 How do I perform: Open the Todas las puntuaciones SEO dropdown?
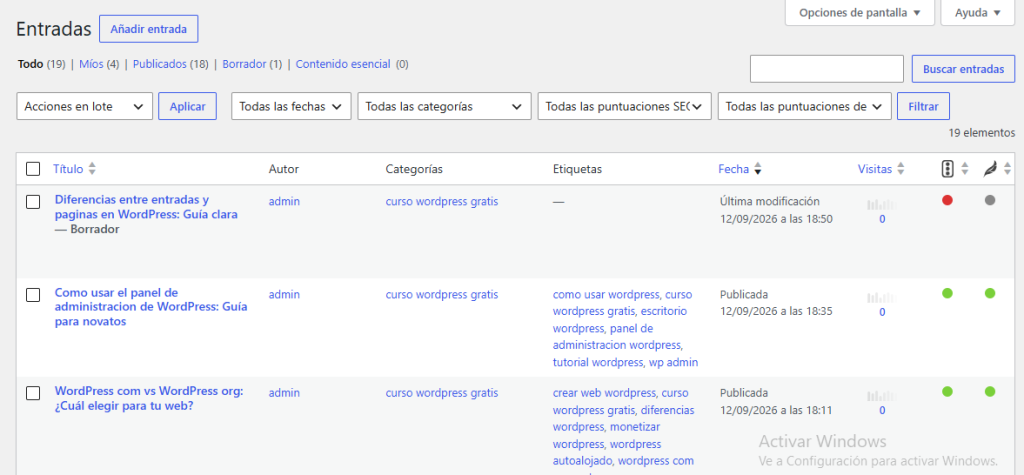(624, 106)
